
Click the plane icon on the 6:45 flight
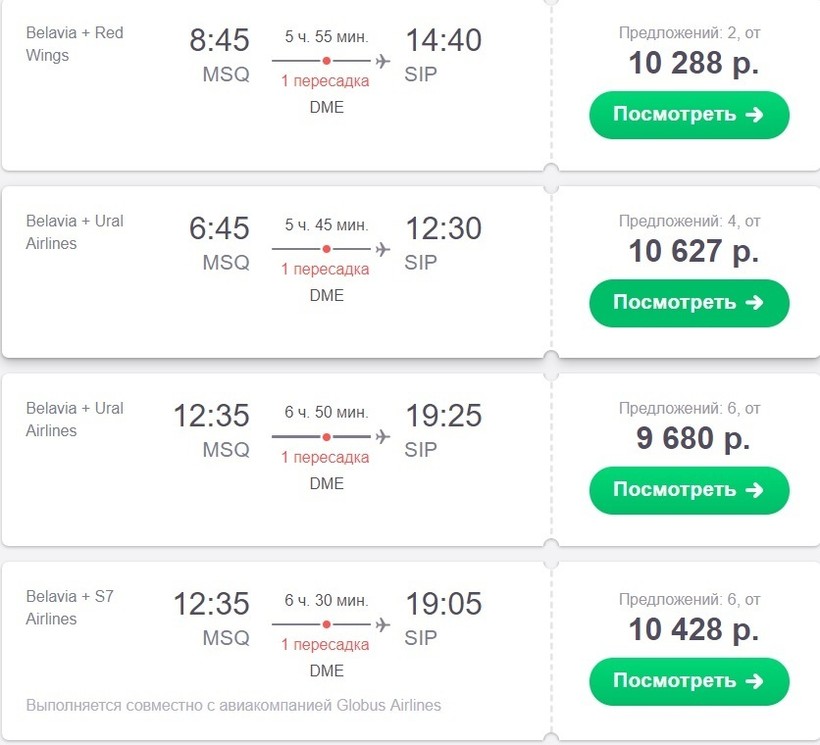pyautogui.click(x=381, y=249)
